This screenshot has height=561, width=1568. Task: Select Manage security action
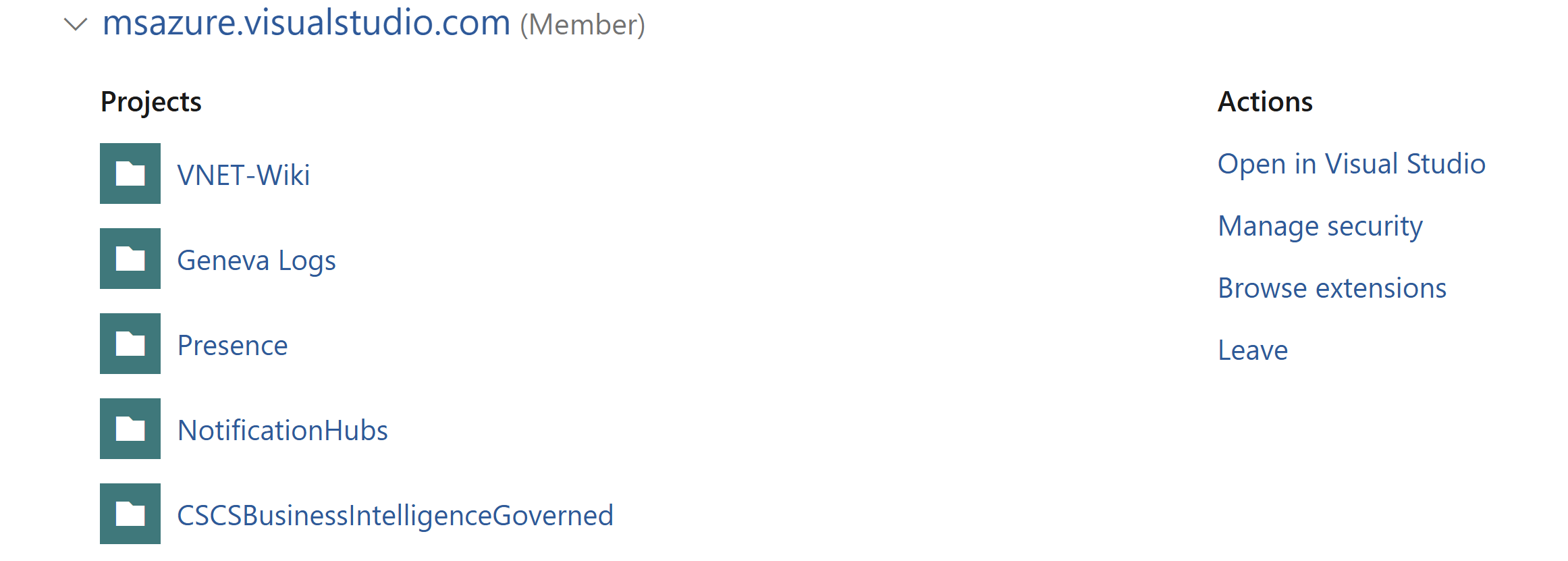pyautogui.click(x=1320, y=225)
